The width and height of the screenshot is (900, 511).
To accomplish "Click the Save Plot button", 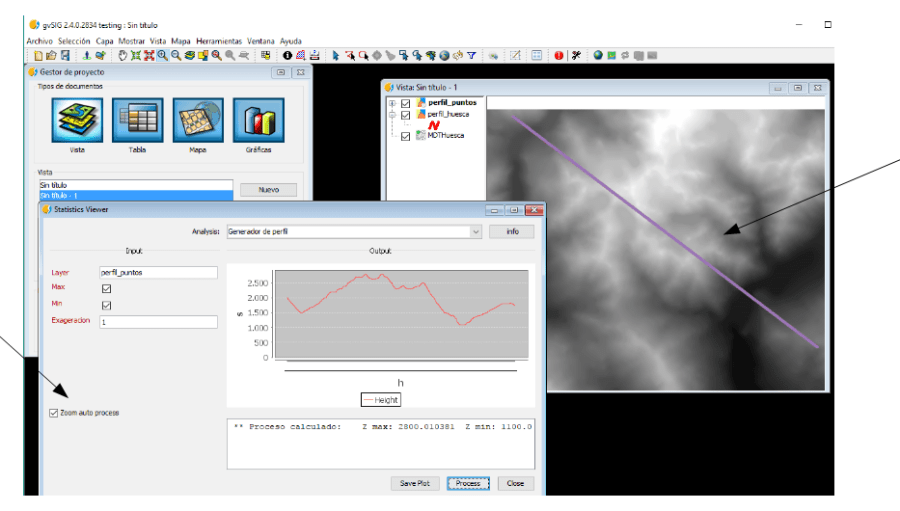I will (415, 483).
